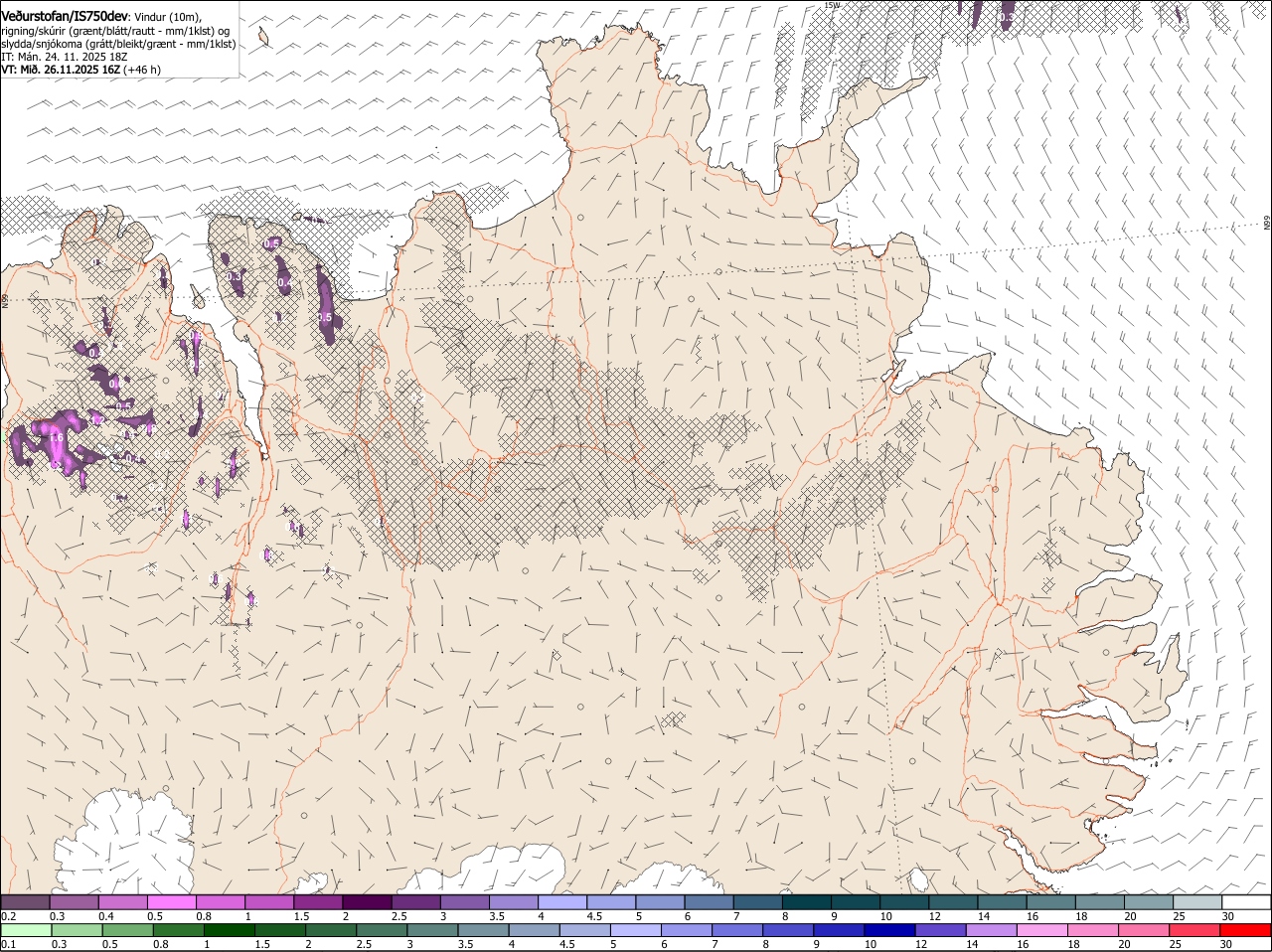Select the 16 swatch in top legend row

tap(1050, 901)
